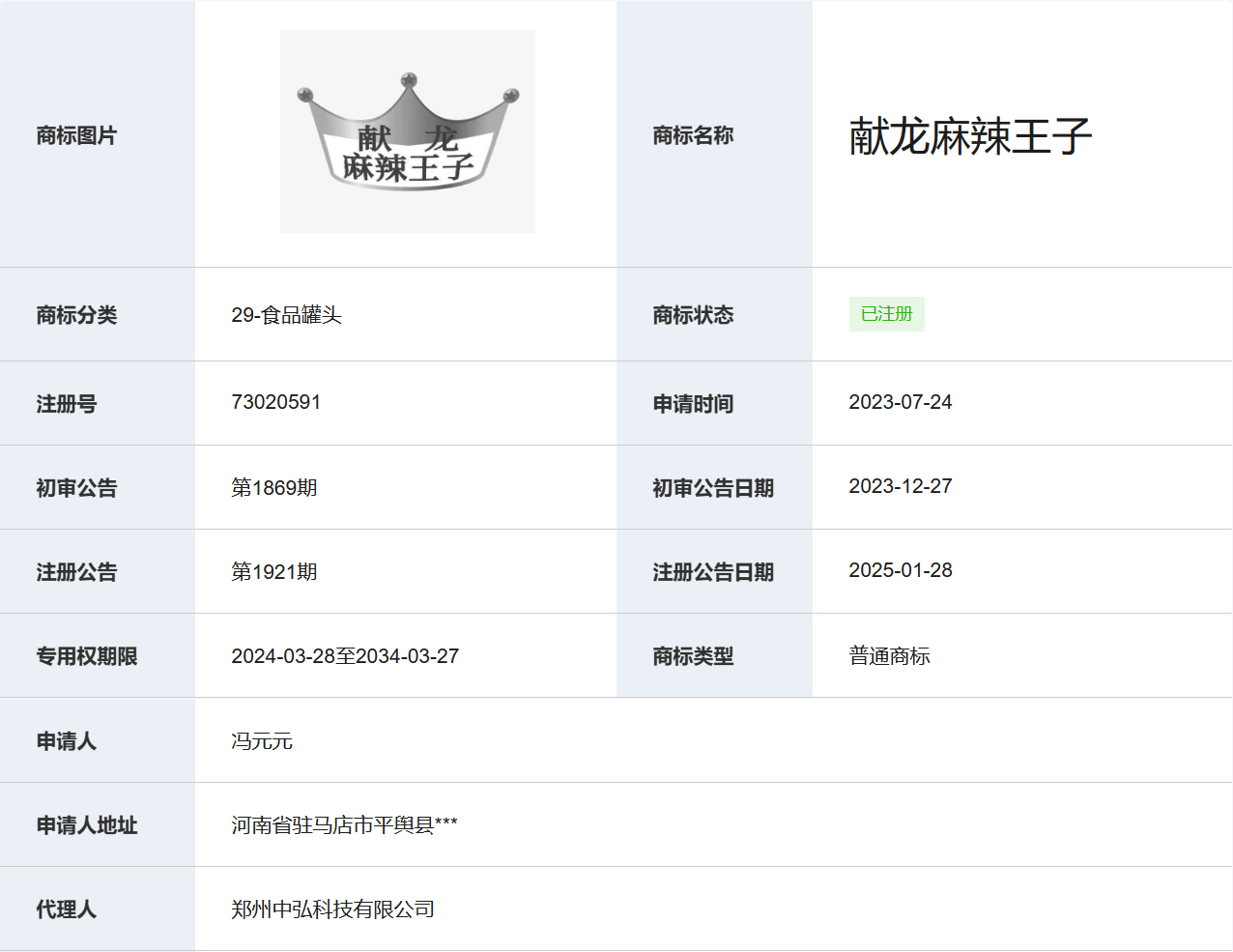Click the trademark name 献龙麻辣王子
Screen dimensions: 1233x952
970,136
